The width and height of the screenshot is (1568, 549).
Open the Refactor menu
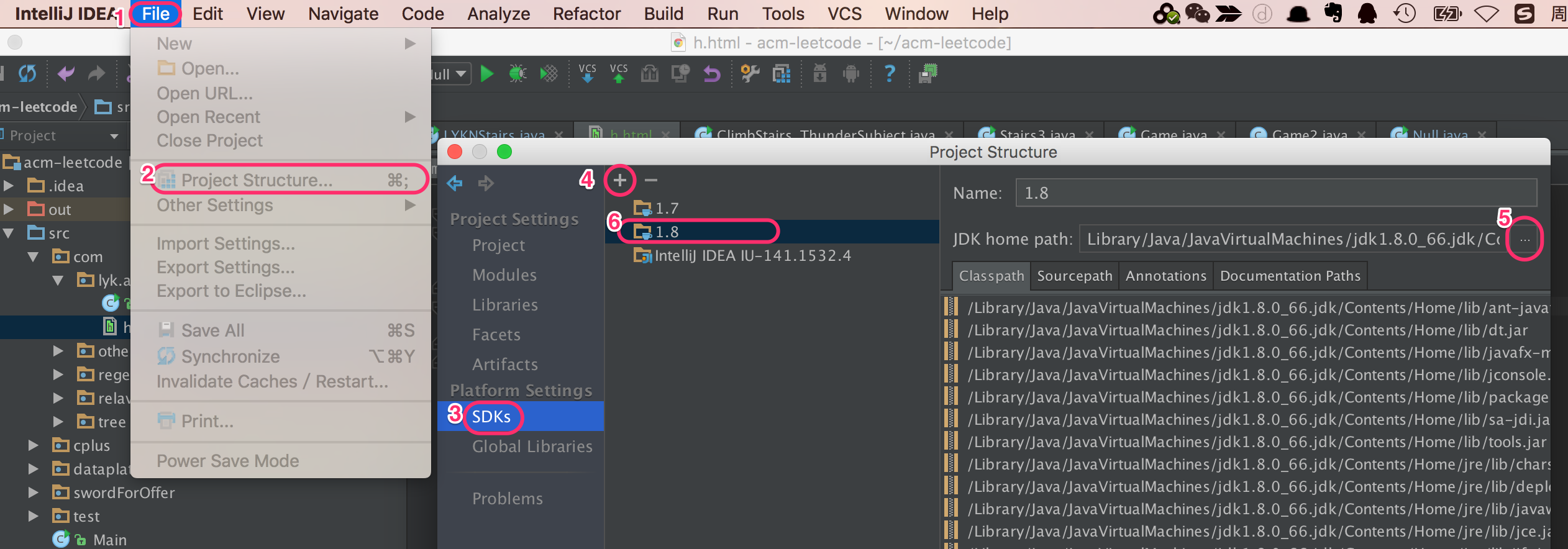[x=586, y=14]
